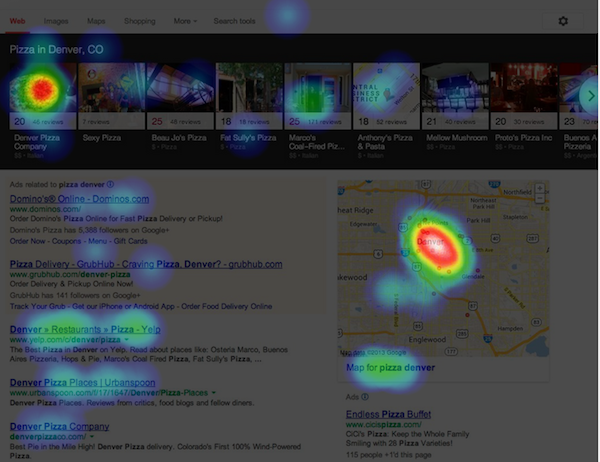
Task: Click the 171 reviews link for Marco's
Action: click(325, 122)
